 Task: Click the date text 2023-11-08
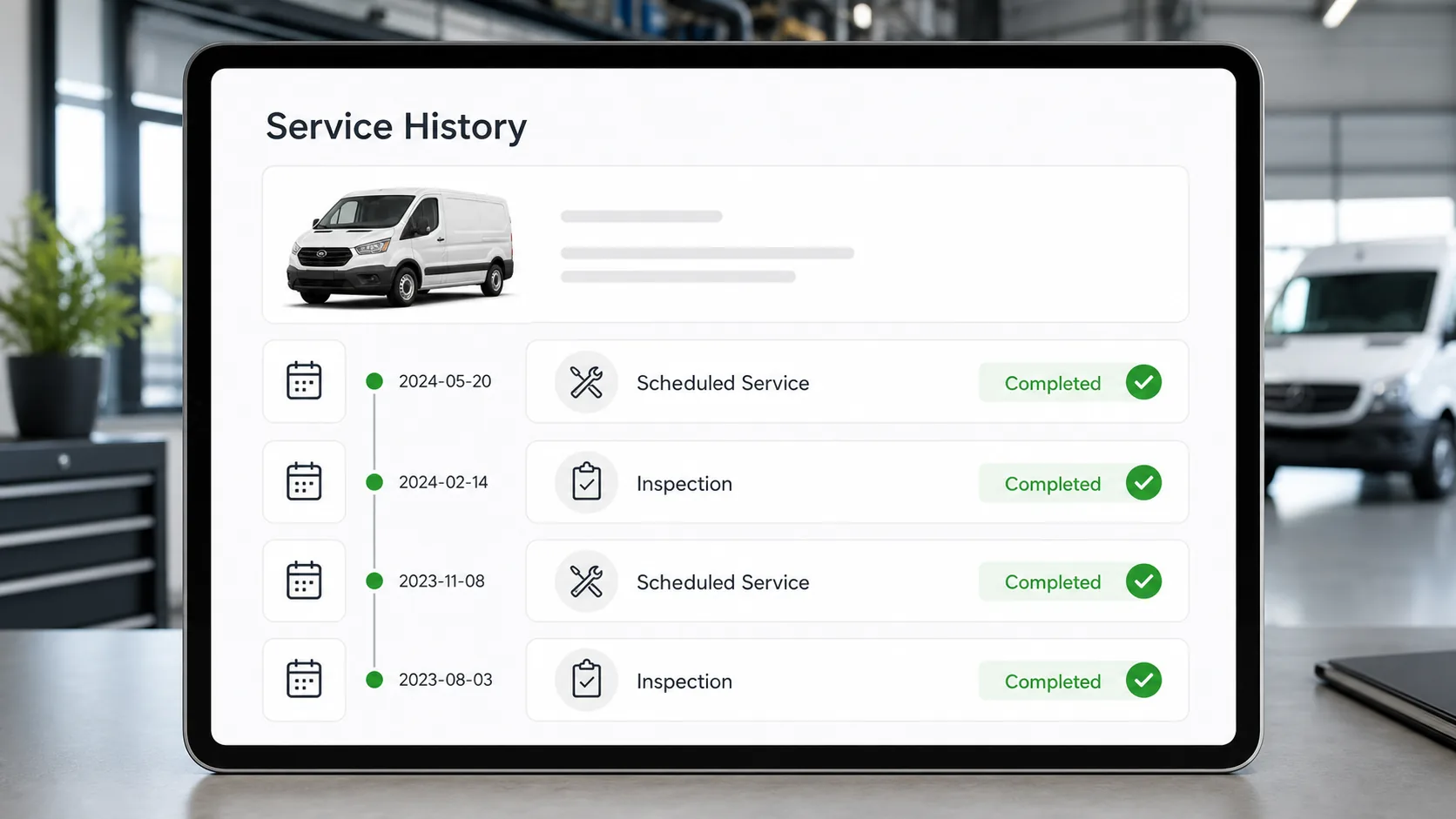click(442, 581)
